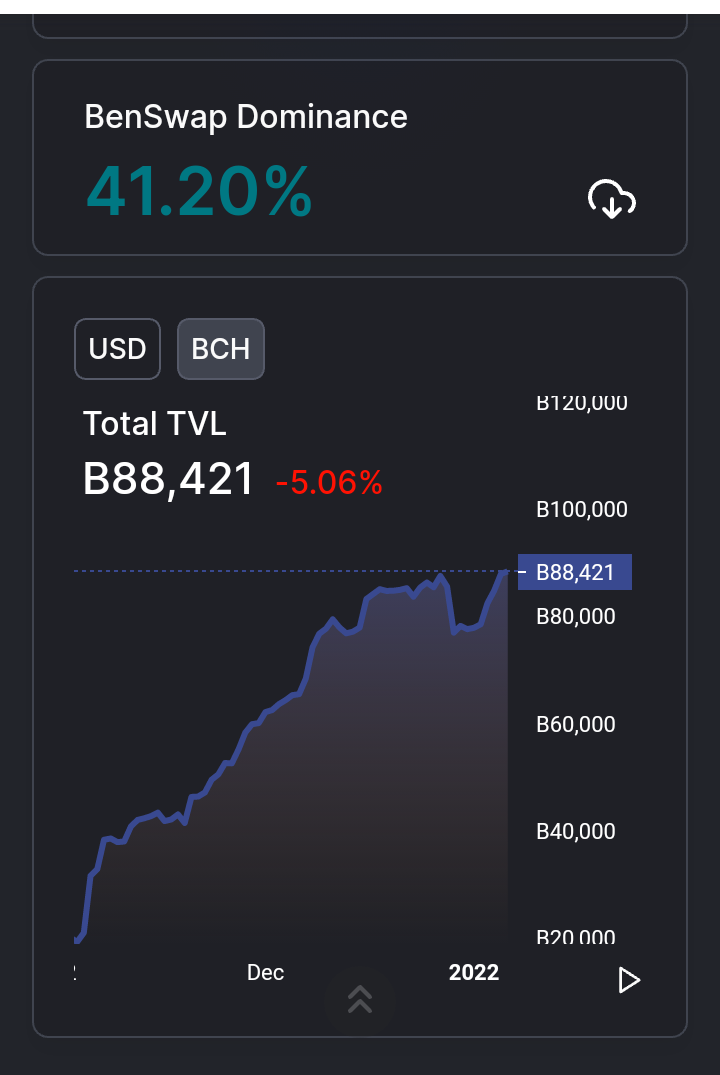Click the 41.20% dominance value
This screenshot has width=720, height=1075.
tap(199, 191)
